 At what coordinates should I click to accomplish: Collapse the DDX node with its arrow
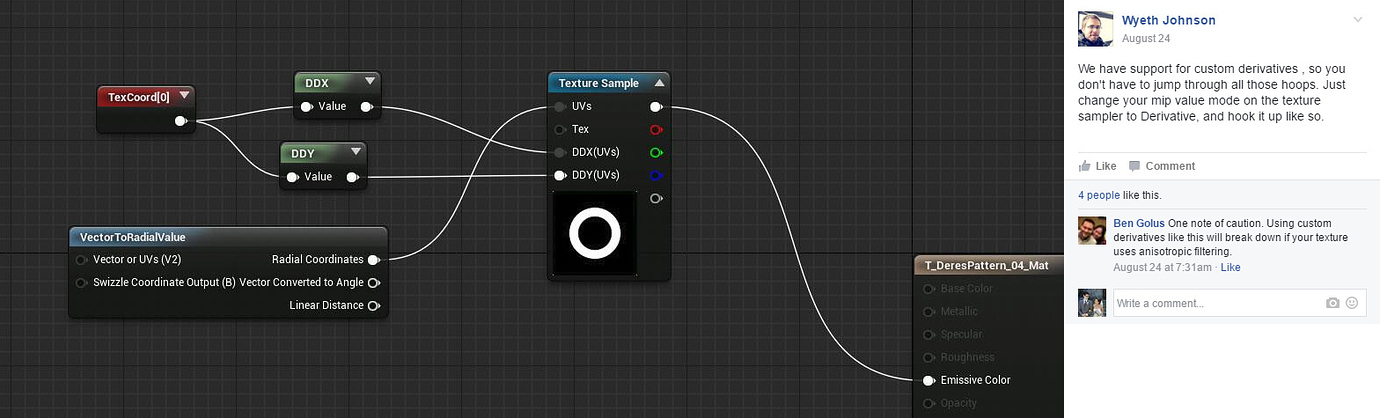point(370,82)
